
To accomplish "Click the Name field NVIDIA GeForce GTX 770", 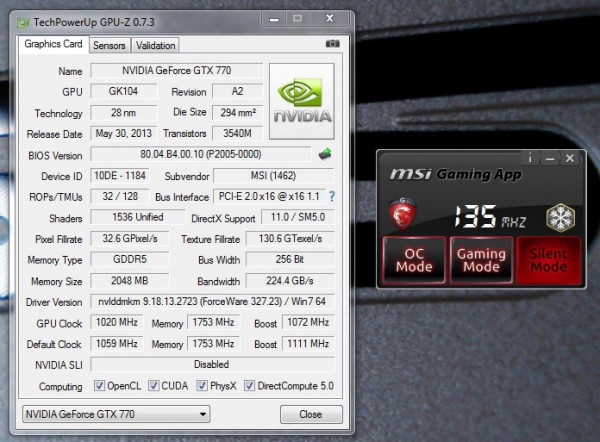I will 177,70.
